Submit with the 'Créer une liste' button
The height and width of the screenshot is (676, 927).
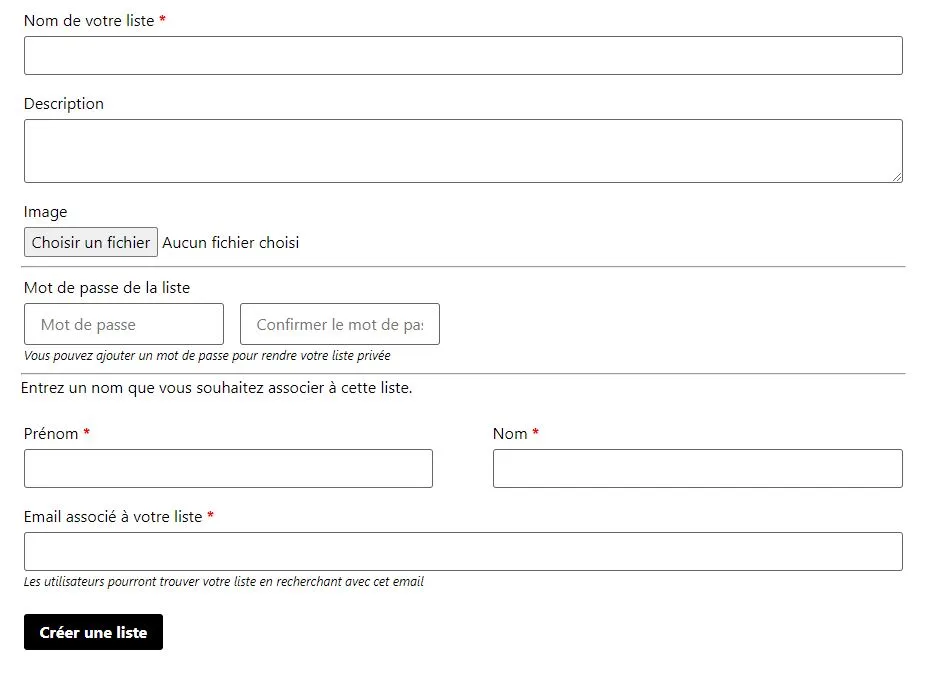coord(93,632)
